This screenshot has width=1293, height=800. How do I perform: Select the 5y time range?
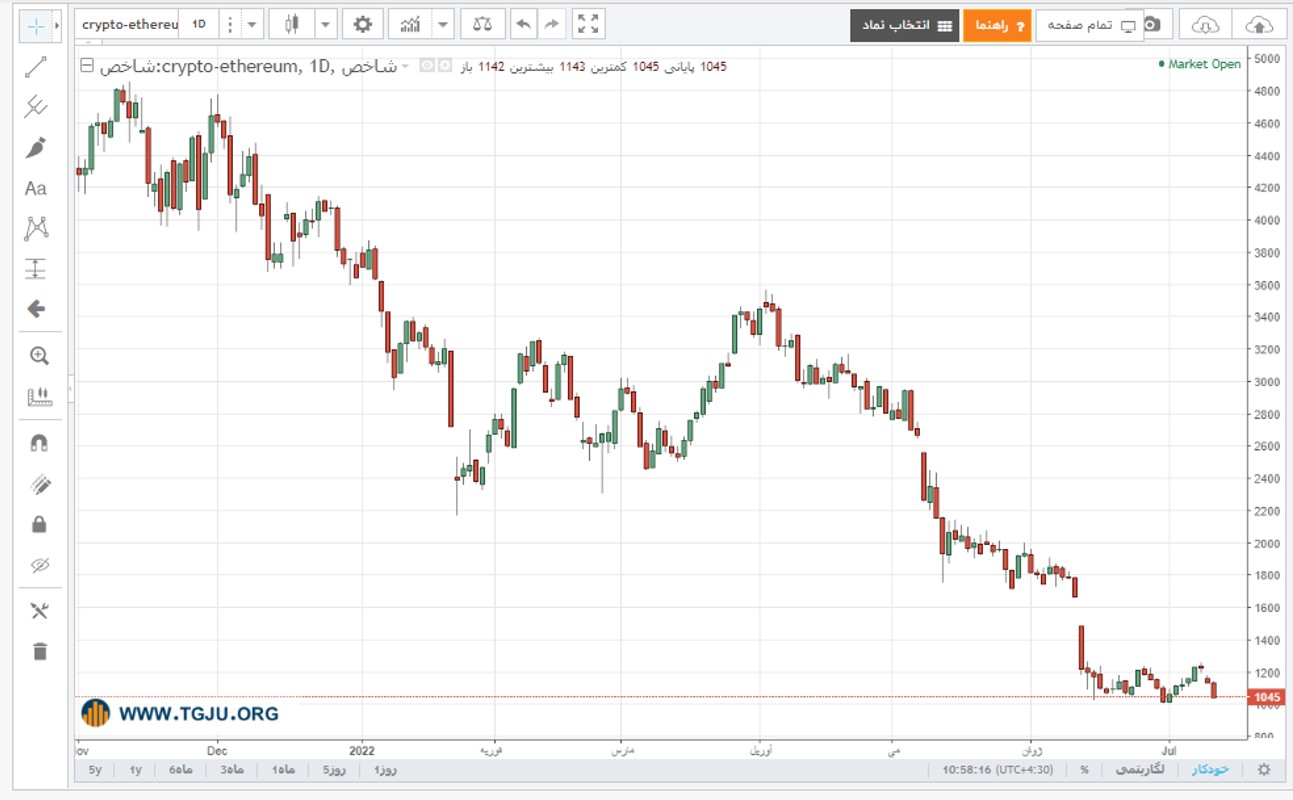tap(95, 770)
